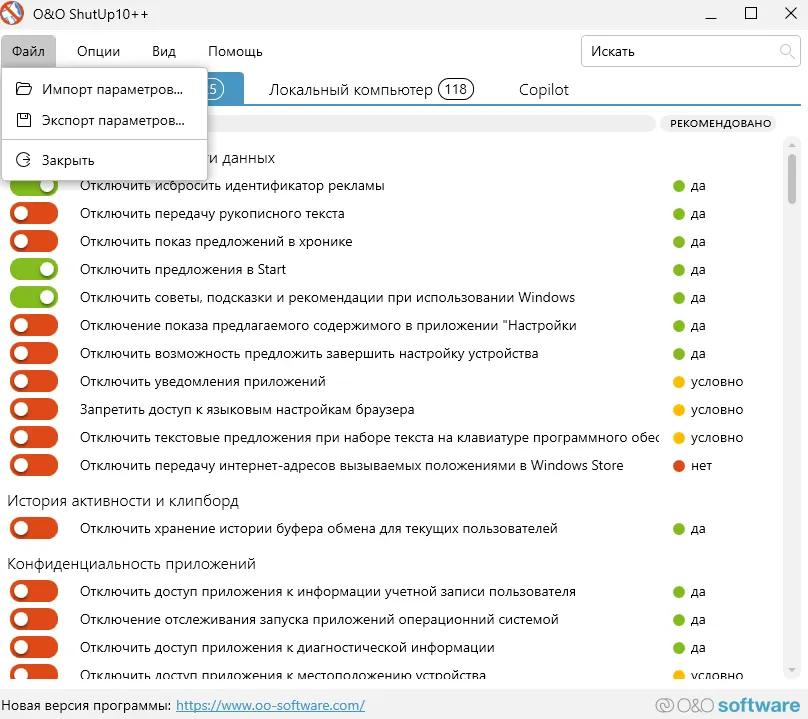Switch to the Copilot tab
This screenshot has height=719, width=808.
coord(544,90)
